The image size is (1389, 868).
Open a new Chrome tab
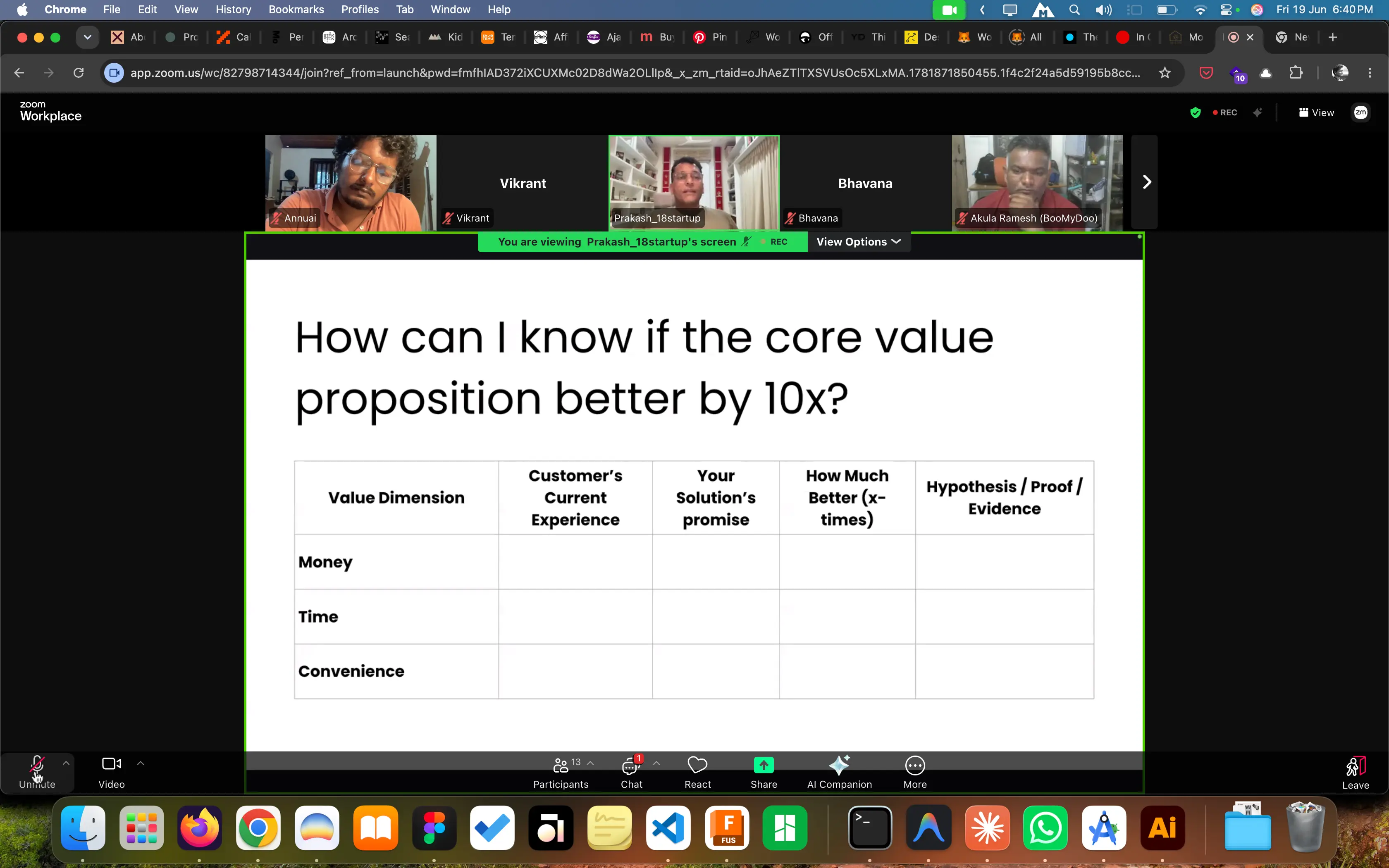[1333, 37]
